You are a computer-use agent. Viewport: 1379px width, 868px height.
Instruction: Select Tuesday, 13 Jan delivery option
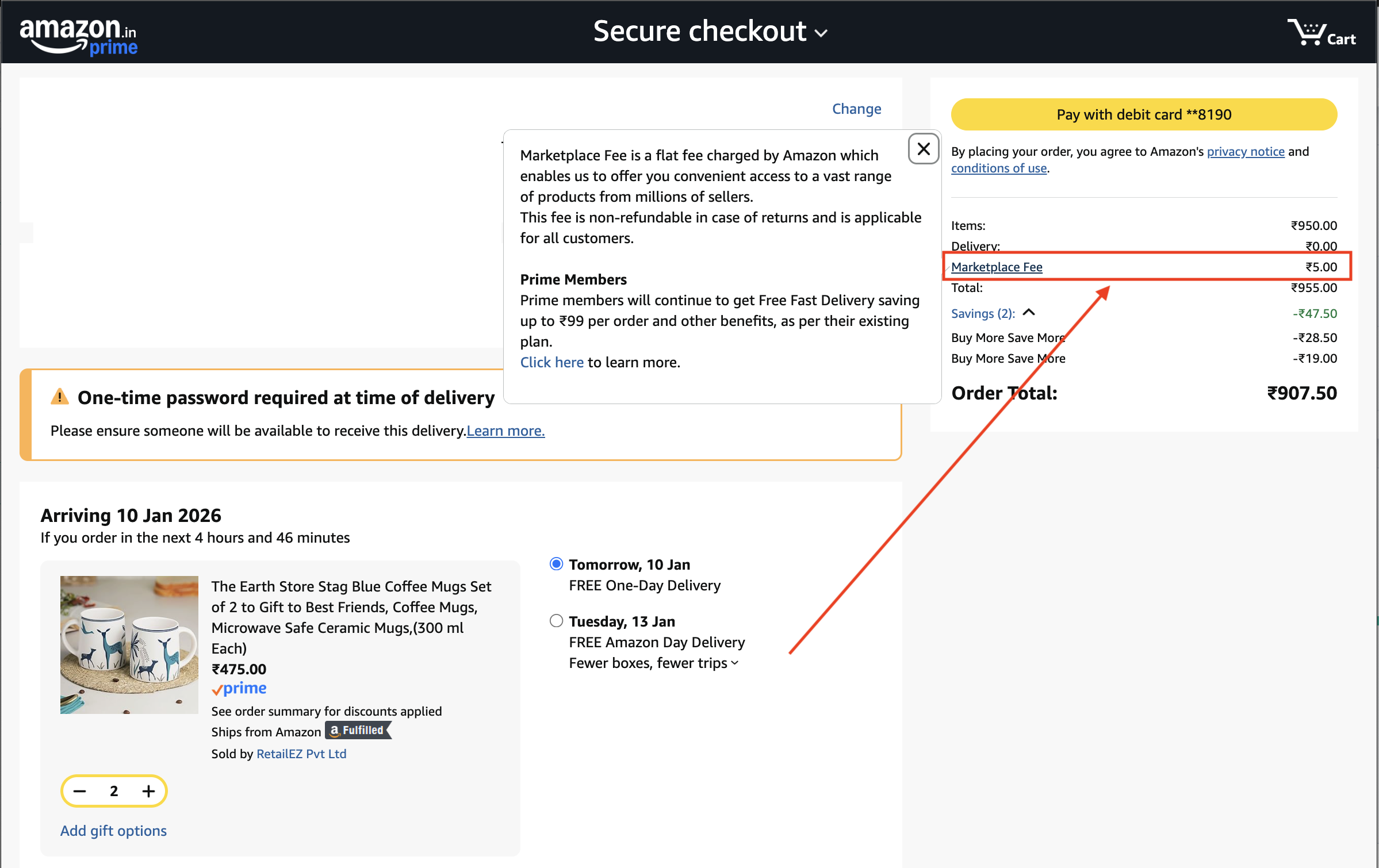point(556,620)
